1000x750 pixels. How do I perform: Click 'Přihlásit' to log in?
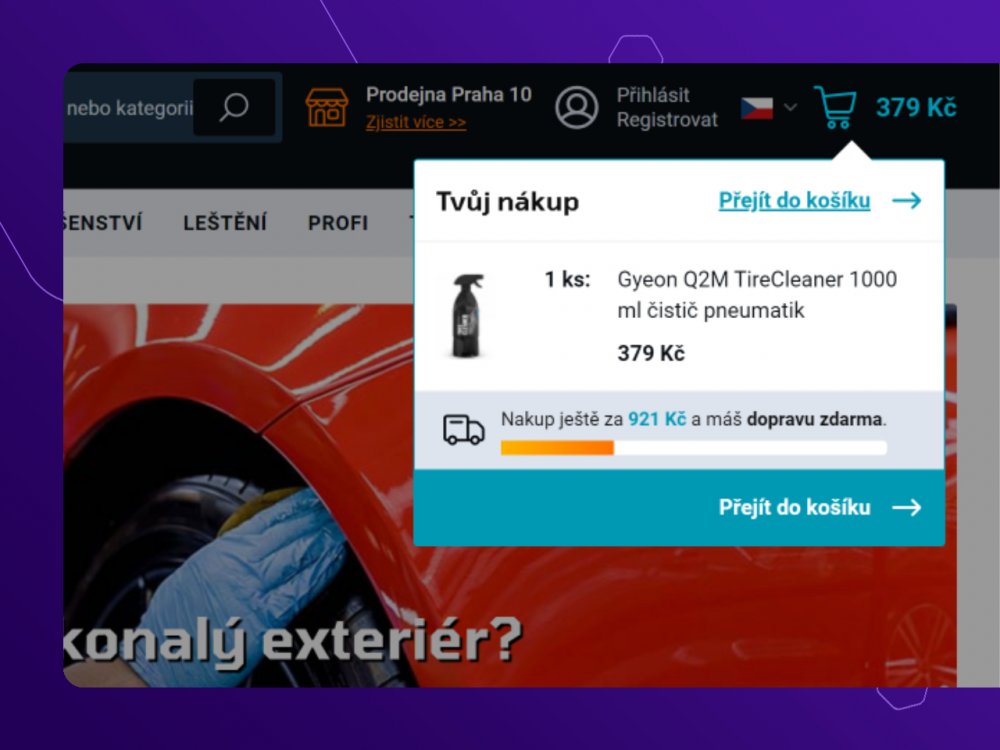click(x=653, y=95)
